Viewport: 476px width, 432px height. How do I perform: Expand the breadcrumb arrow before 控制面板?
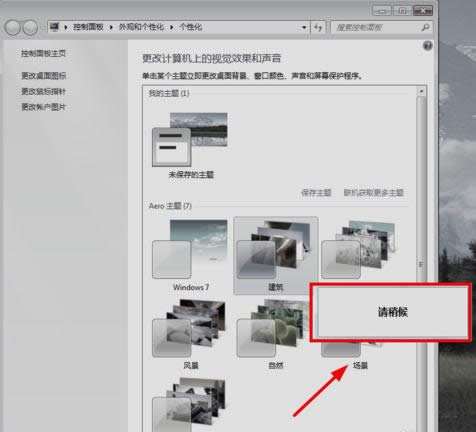tap(66, 27)
